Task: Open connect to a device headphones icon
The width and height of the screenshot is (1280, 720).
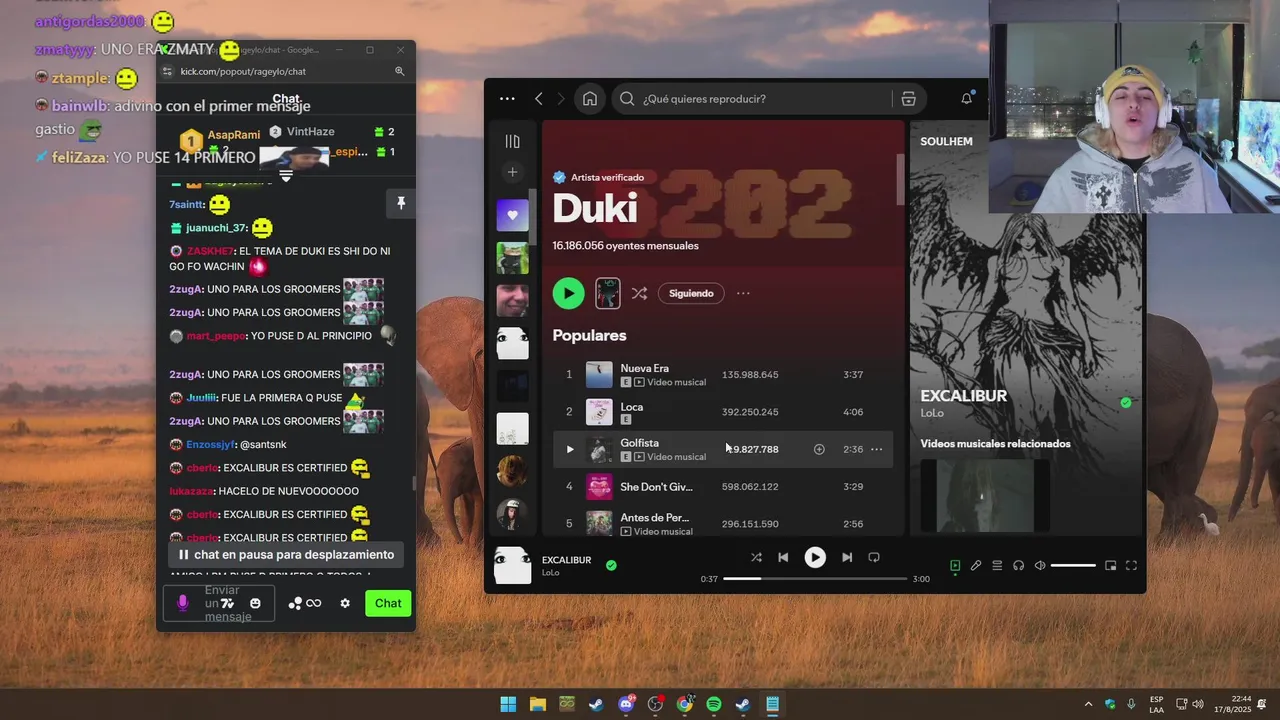Action: click(1018, 566)
